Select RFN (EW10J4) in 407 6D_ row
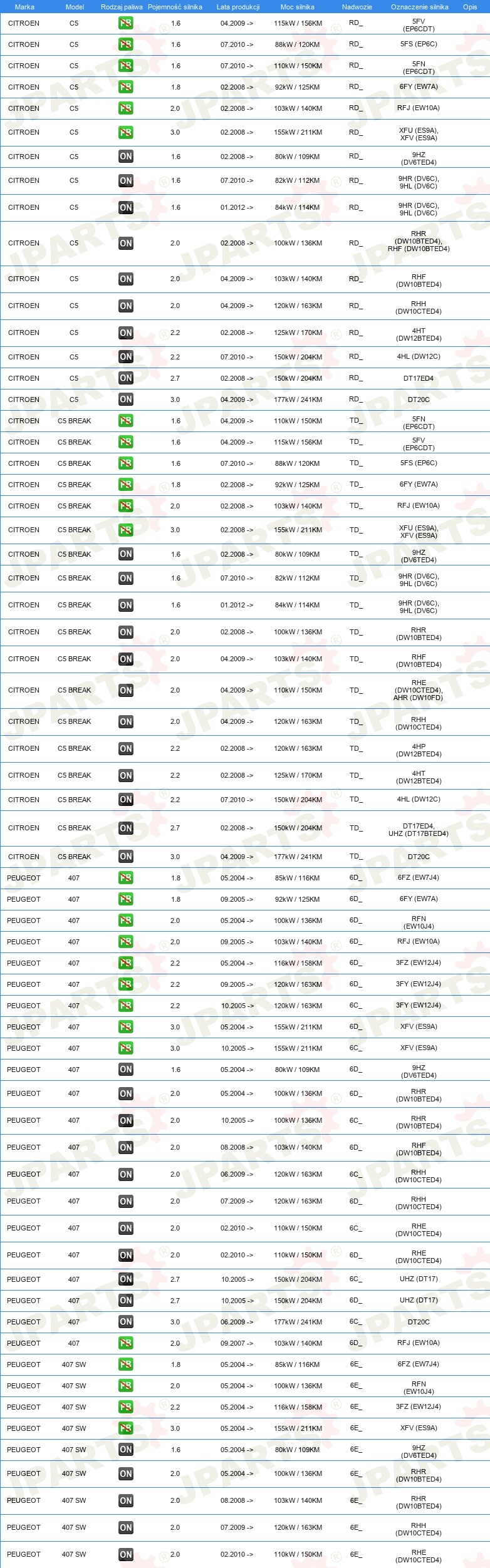Viewport: 490px width, 1568px height. pyautogui.click(x=419, y=922)
